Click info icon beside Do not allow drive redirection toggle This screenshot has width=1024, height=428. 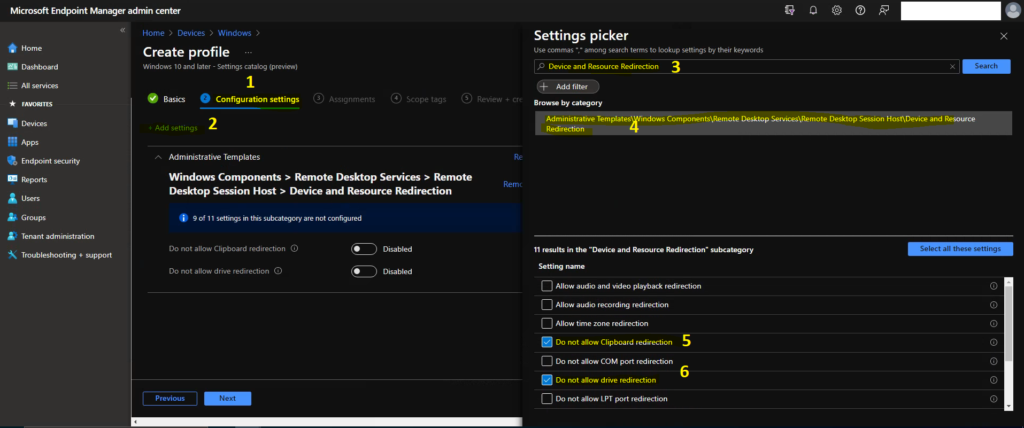(278, 271)
